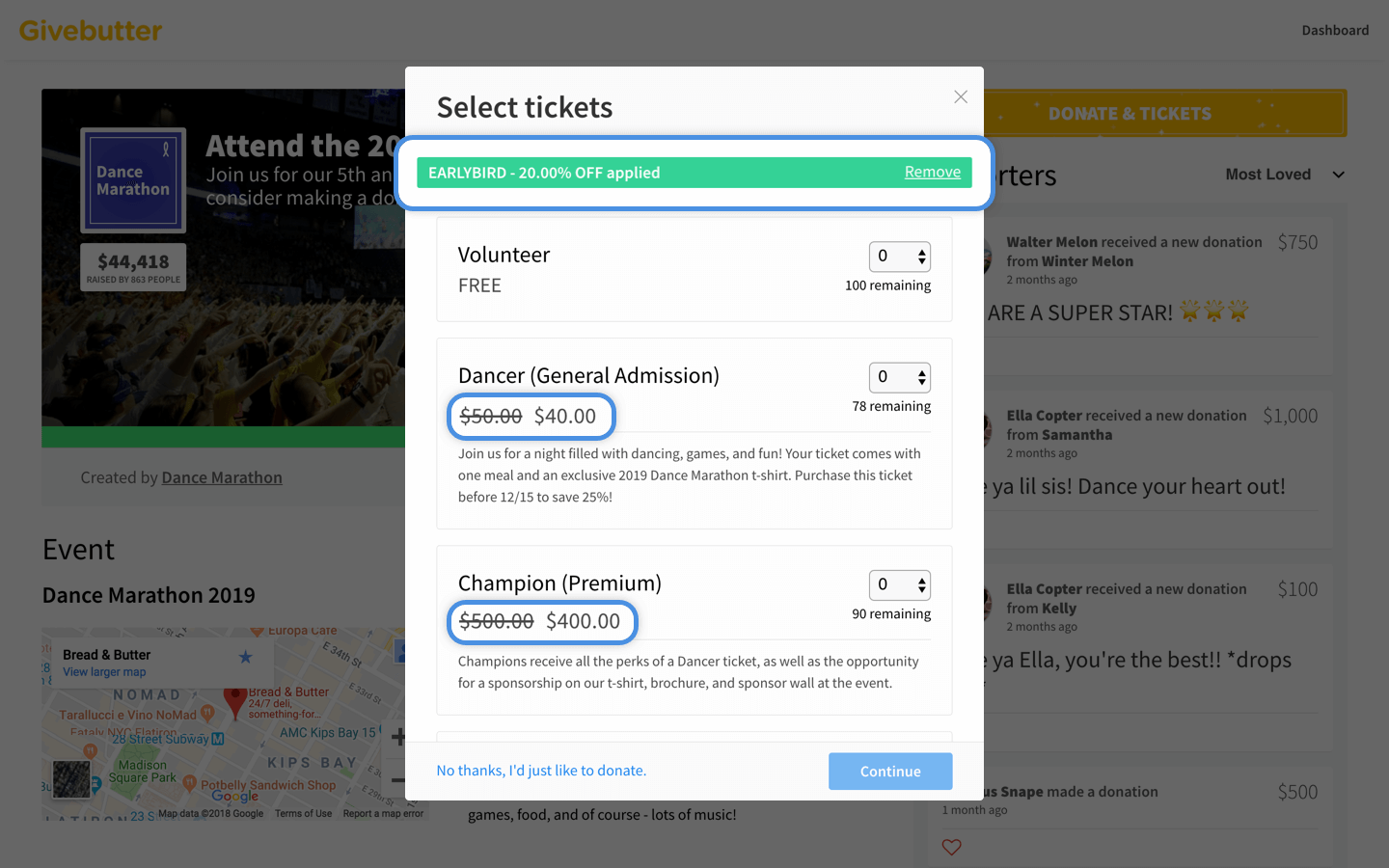
Task: Click the star icon on map card
Action: pos(246,657)
